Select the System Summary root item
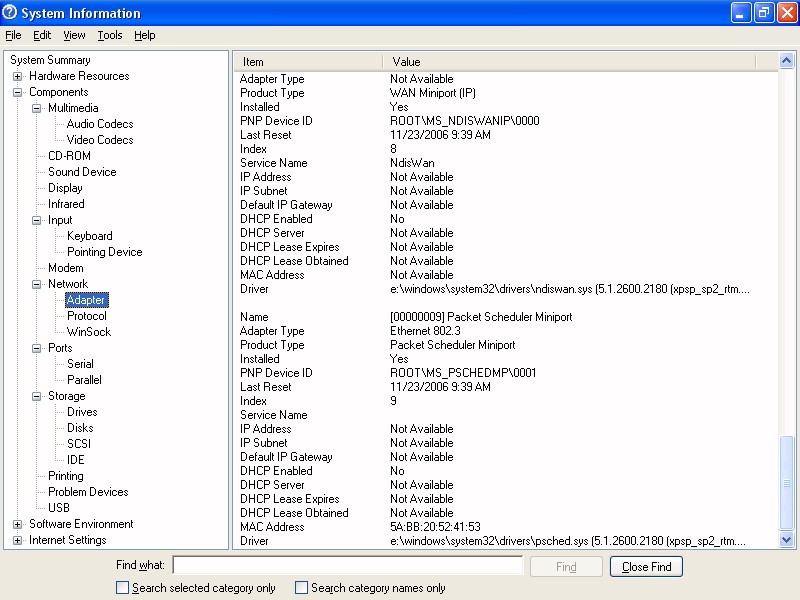800x600 pixels. [x=50, y=60]
